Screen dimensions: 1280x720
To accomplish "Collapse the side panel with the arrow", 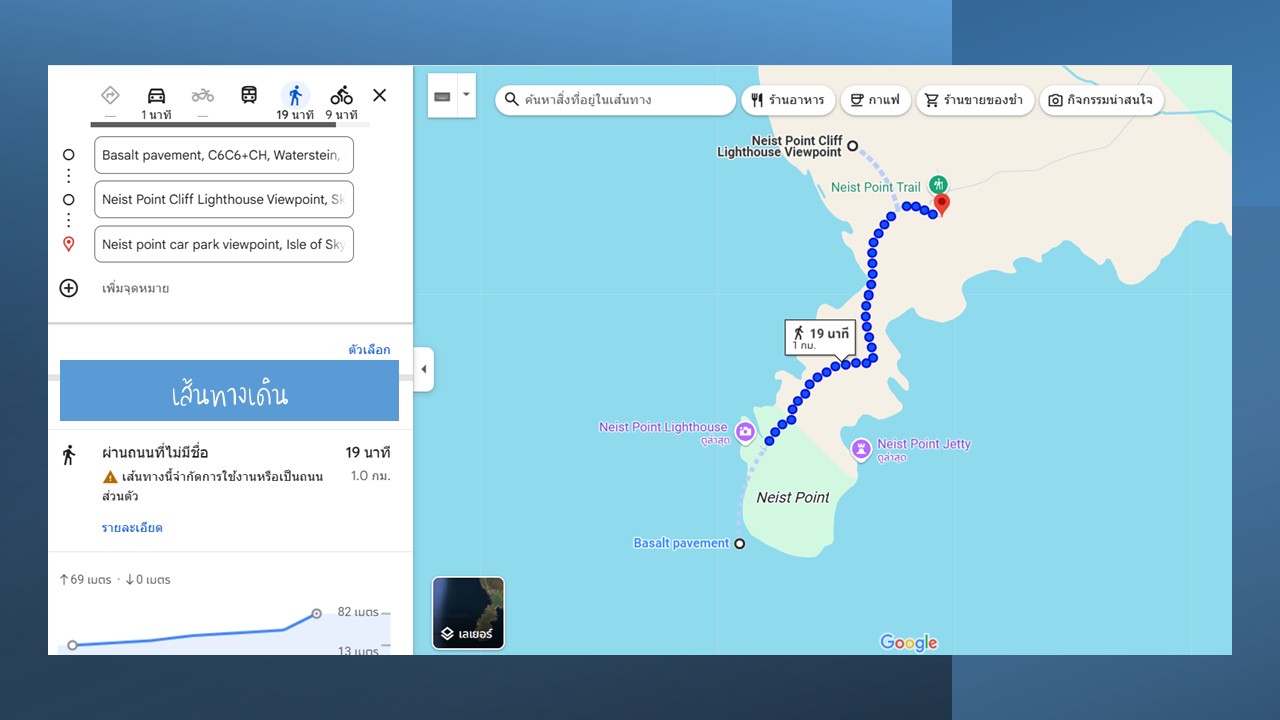I will tap(423, 369).
